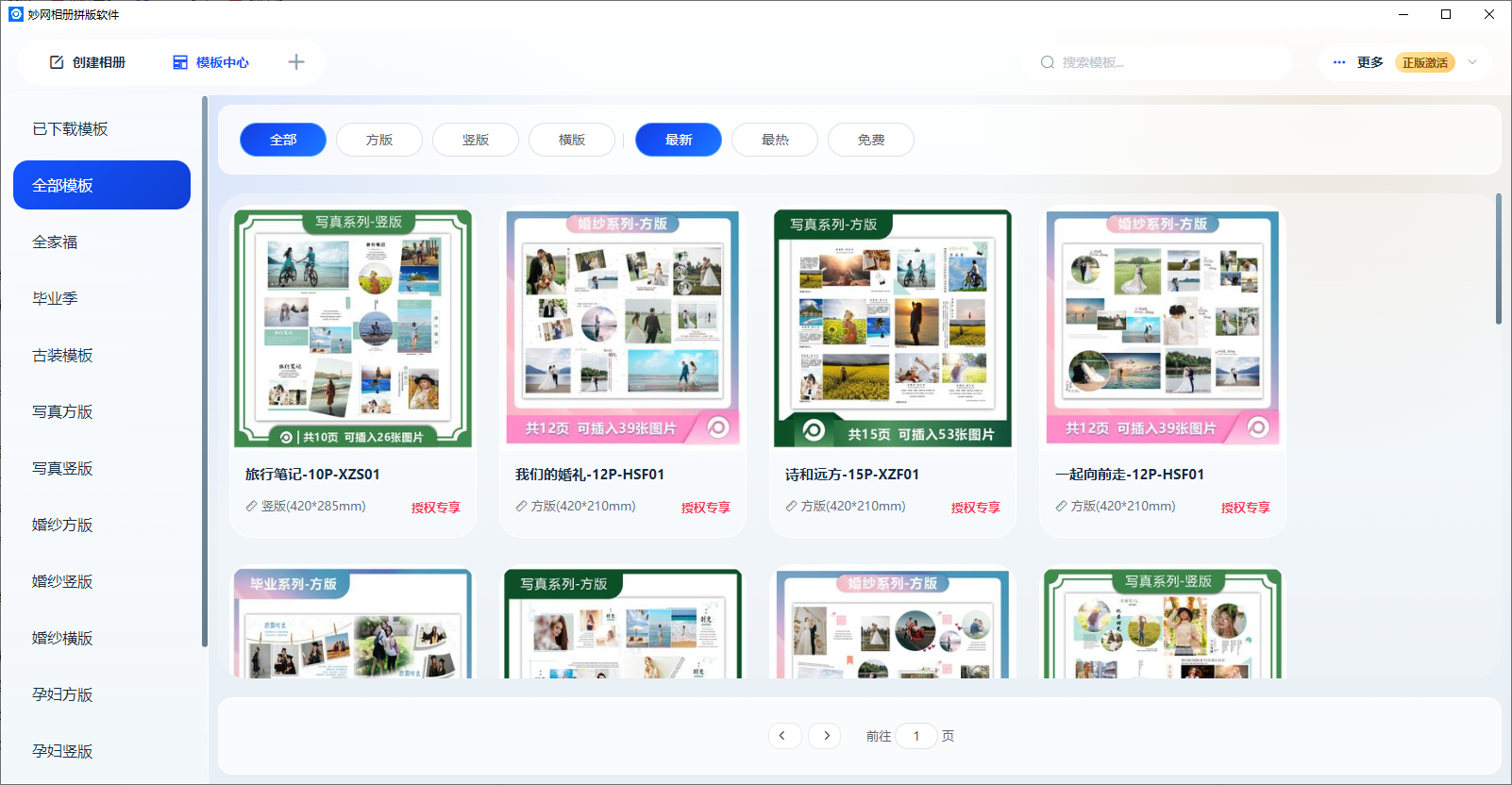Image resolution: width=1512 pixels, height=785 pixels.
Task: Select 孕妇方版 category
Action: 102,695
